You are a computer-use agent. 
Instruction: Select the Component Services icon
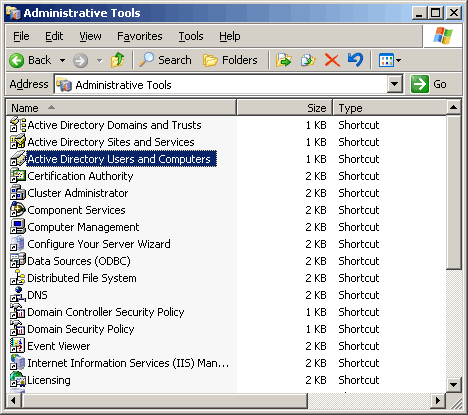click(18, 210)
